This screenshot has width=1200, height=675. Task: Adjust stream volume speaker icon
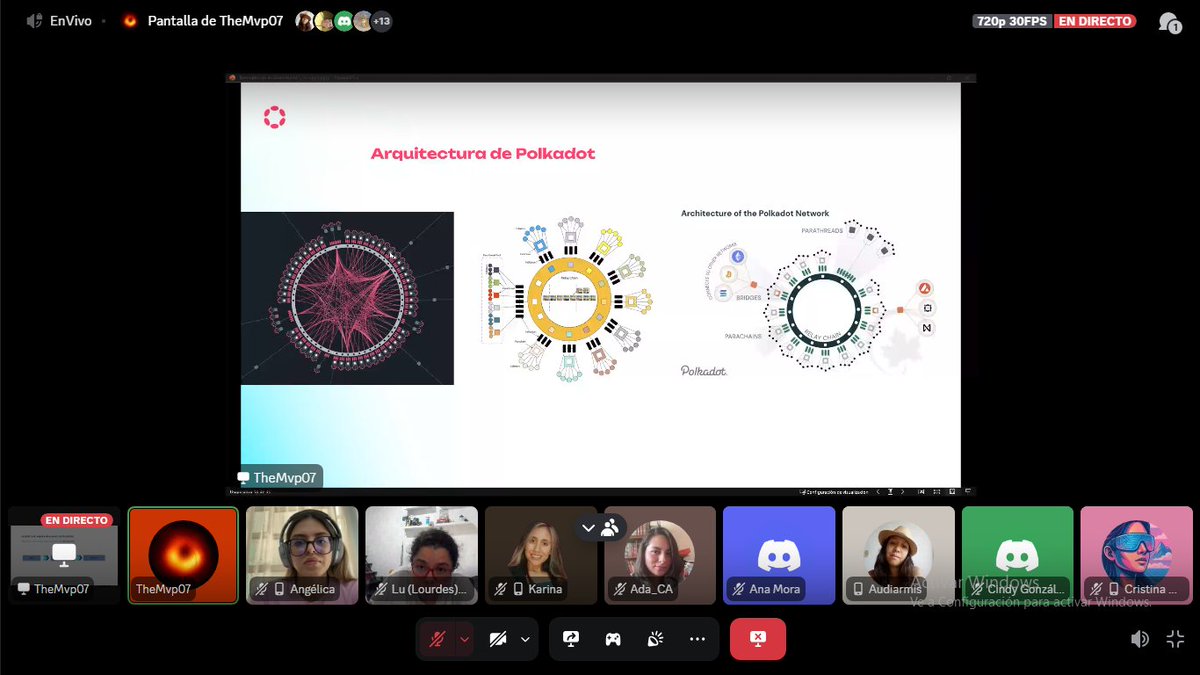pyautogui.click(x=1139, y=639)
